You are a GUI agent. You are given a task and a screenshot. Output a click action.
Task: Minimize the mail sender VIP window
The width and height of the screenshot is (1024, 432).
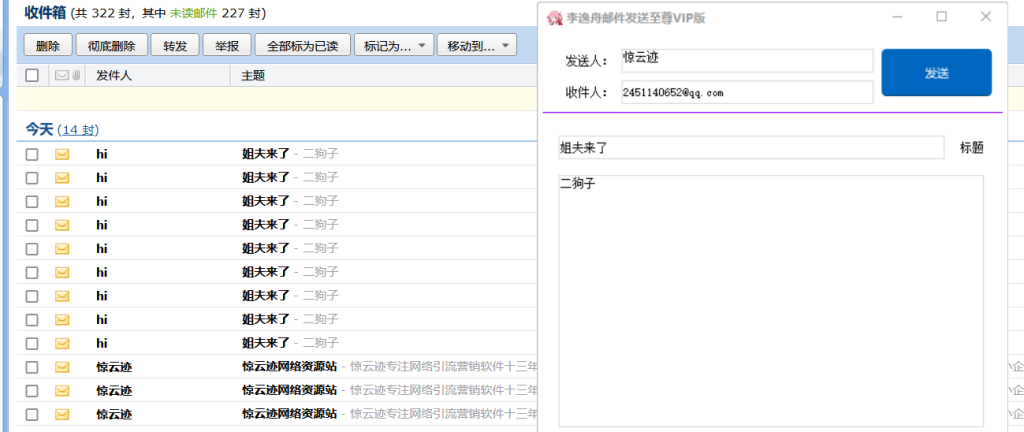point(896,17)
